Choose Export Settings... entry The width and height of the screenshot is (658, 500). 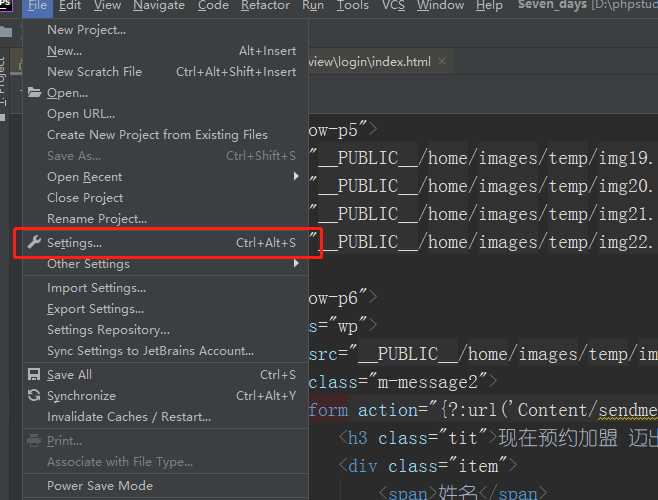[x=166, y=309]
